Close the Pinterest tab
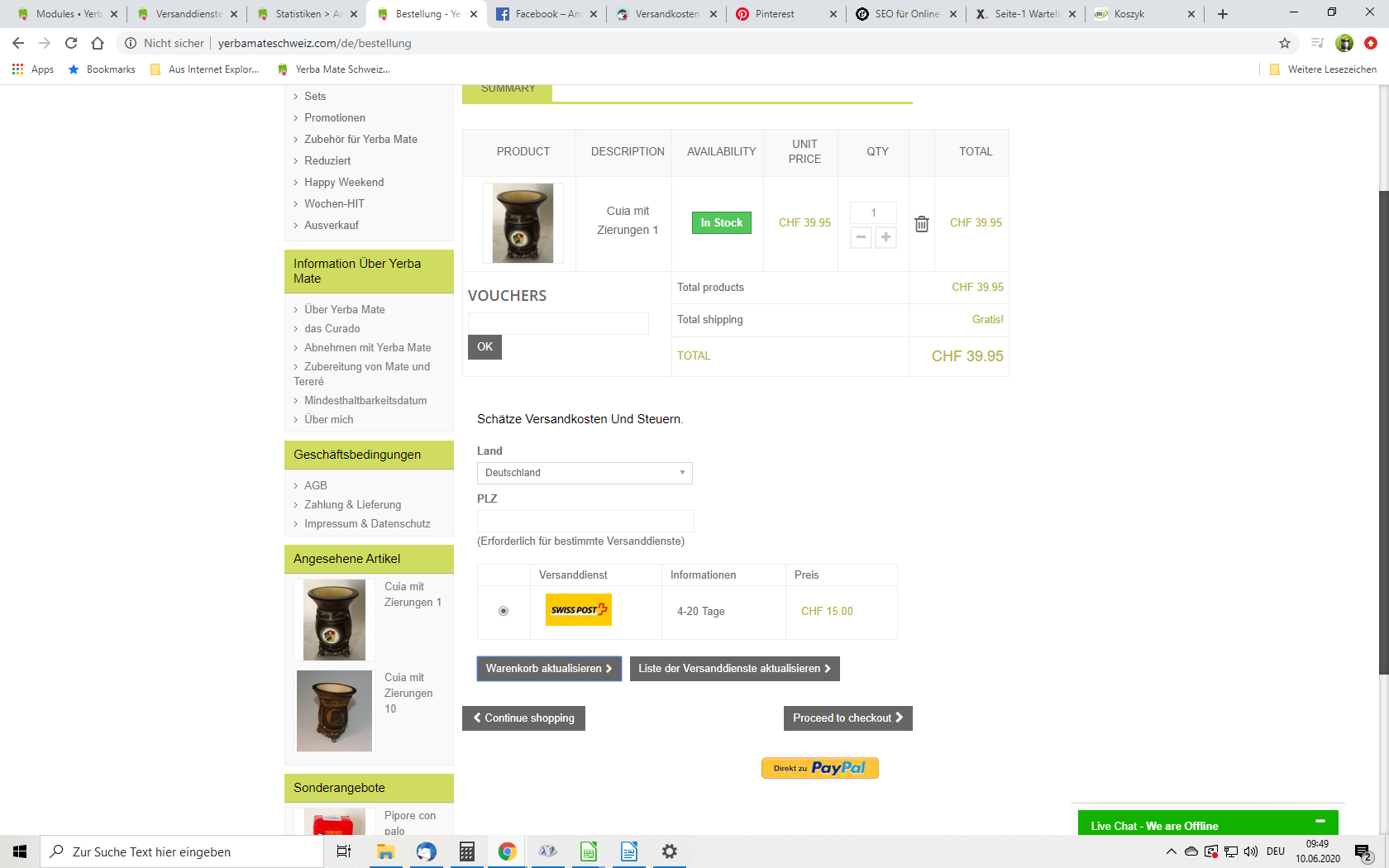The height and width of the screenshot is (868, 1389). tap(833, 14)
